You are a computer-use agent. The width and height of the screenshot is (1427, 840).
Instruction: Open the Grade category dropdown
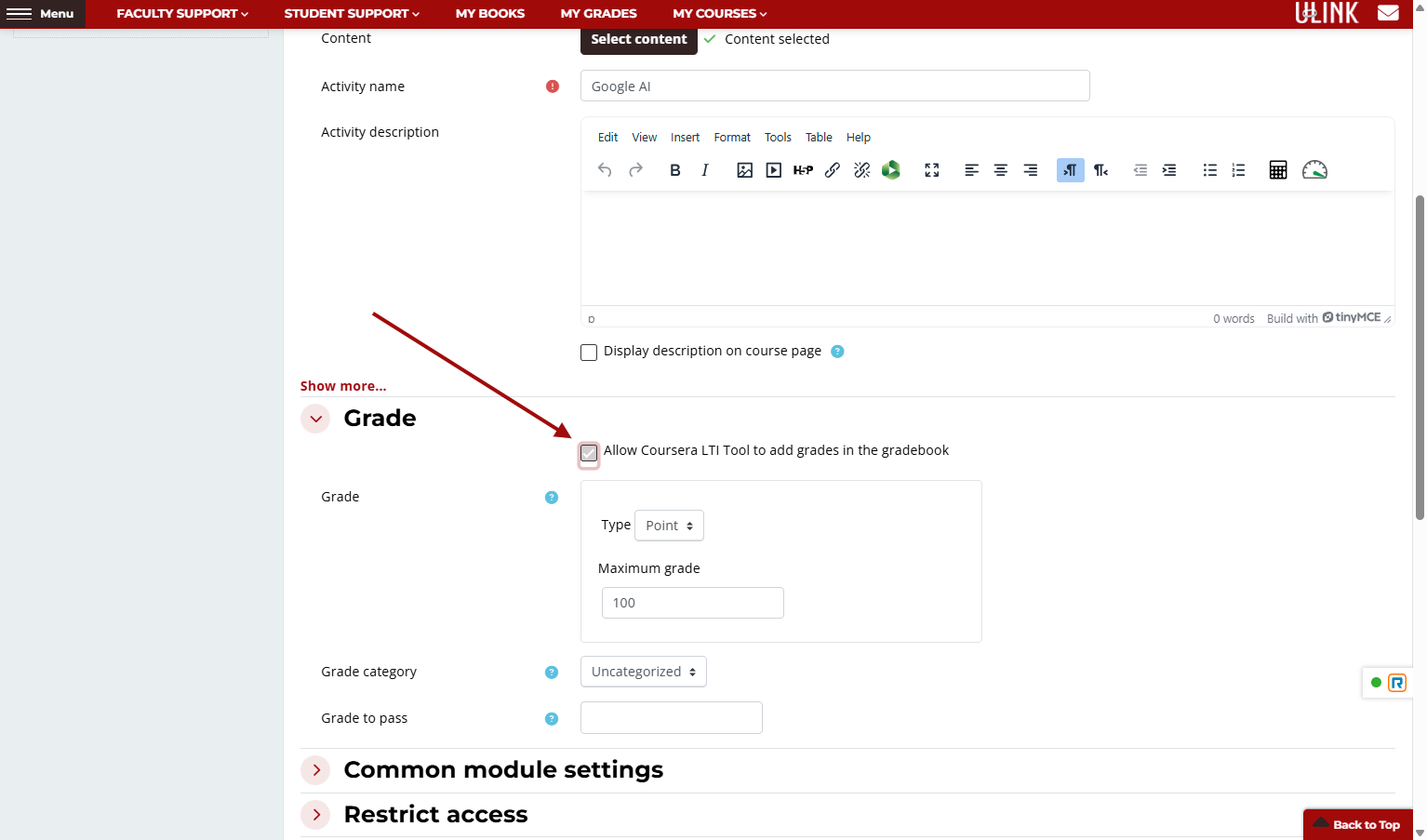(x=644, y=672)
